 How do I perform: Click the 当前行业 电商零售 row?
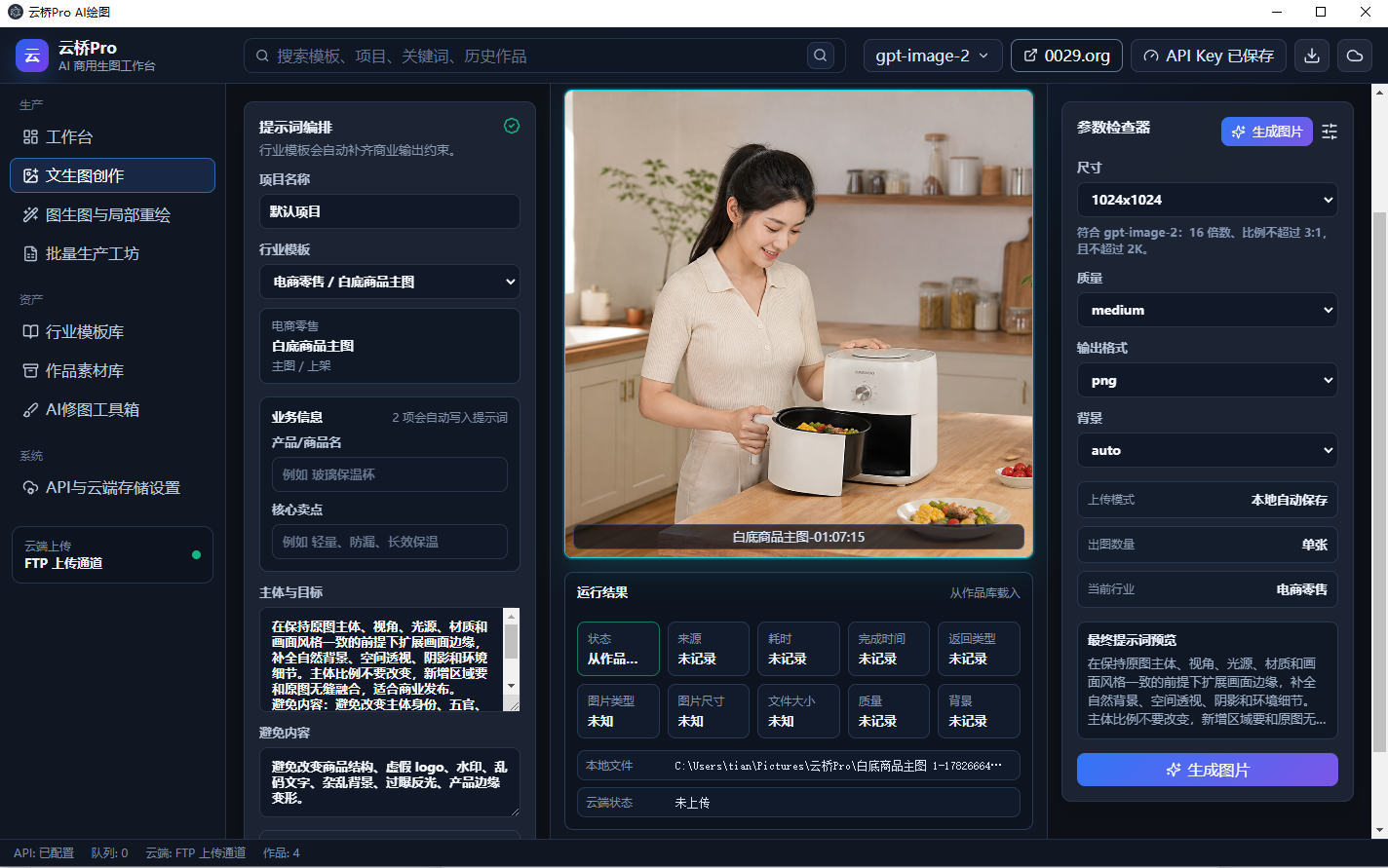(x=1208, y=589)
